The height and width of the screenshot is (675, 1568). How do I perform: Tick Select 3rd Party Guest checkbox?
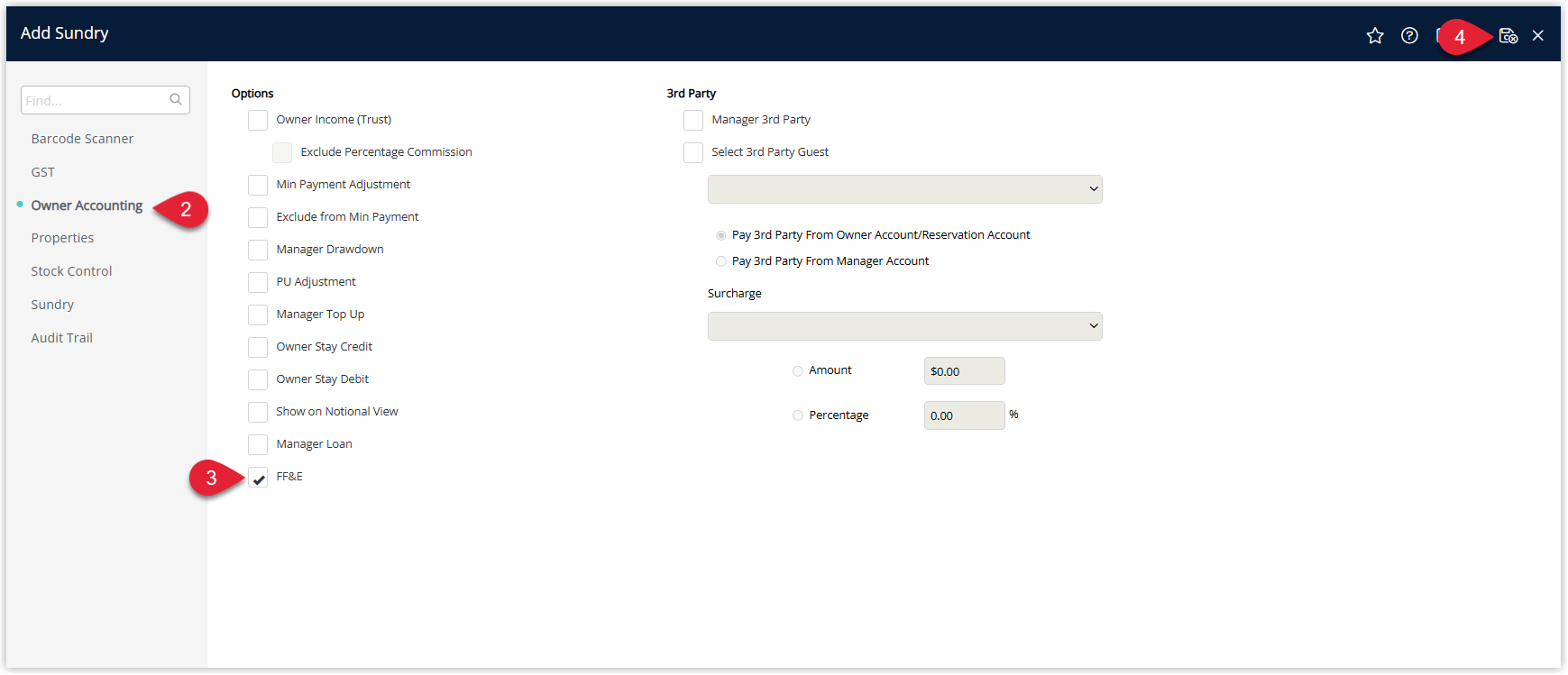(x=693, y=152)
